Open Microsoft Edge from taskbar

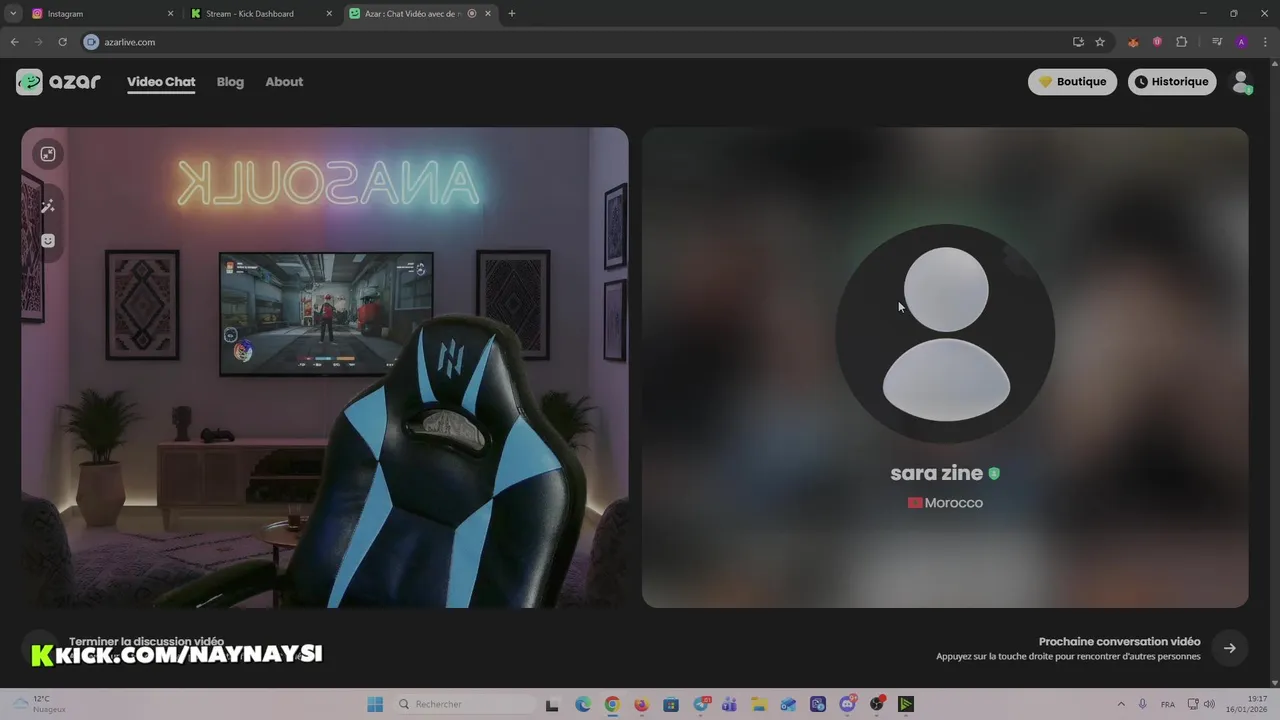583,704
